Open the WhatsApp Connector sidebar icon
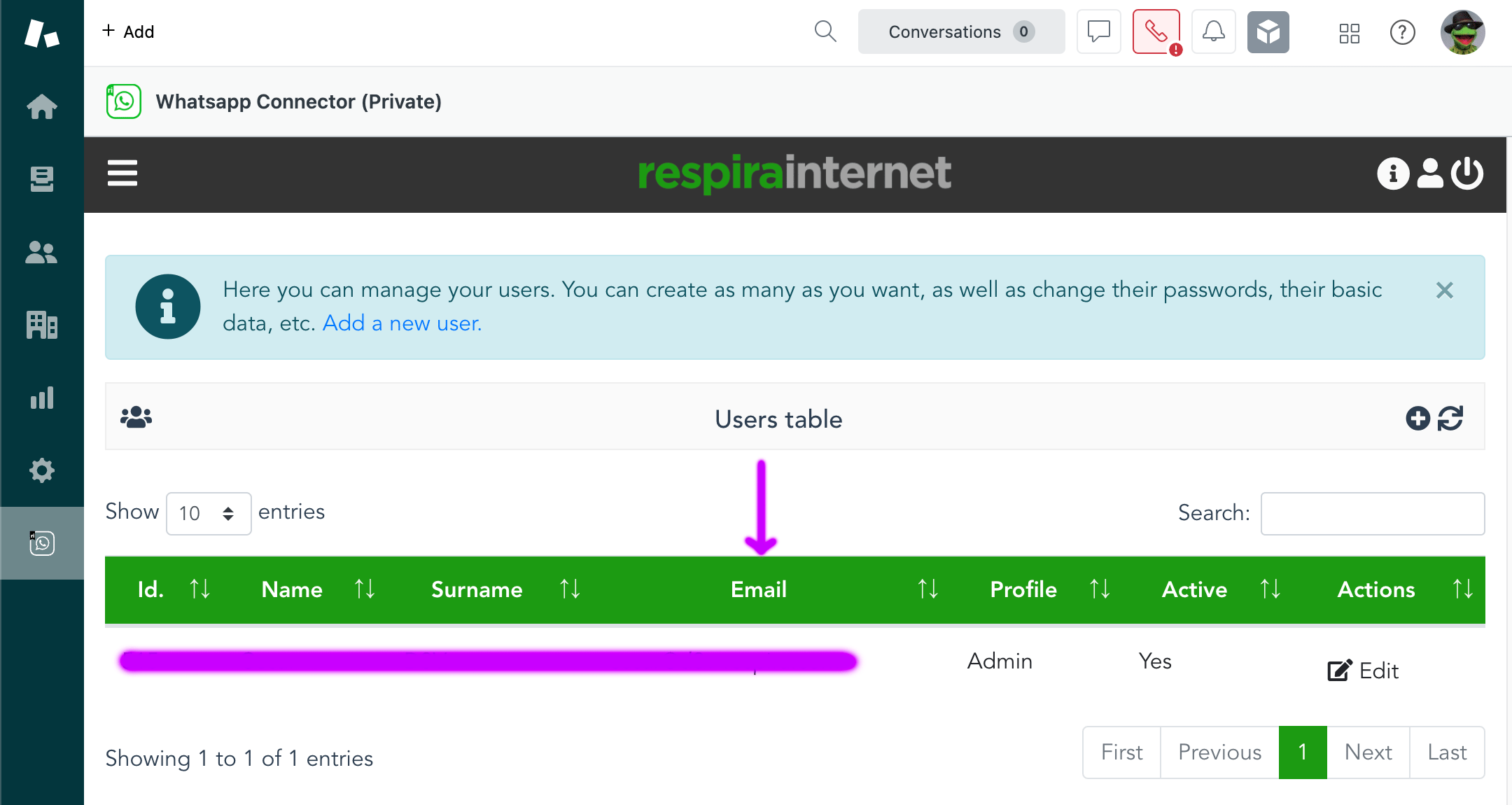1512x805 pixels. [x=42, y=543]
